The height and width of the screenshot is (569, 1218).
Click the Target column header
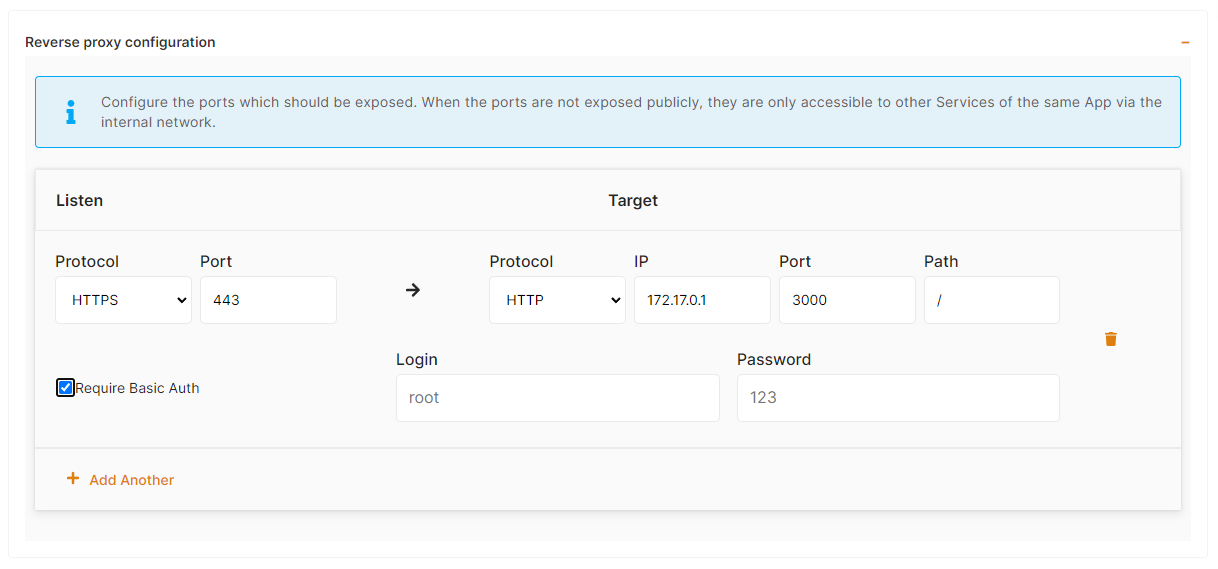[633, 200]
